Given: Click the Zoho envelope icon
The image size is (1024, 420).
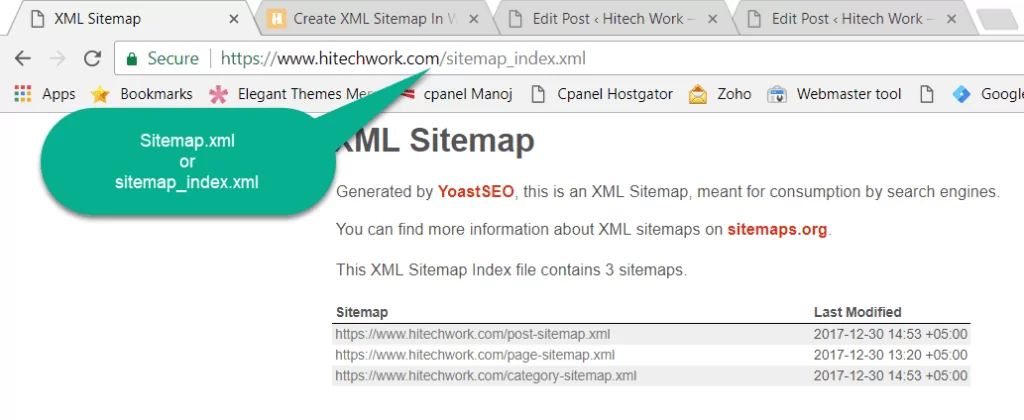Looking at the screenshot, I should click(698, 95).
